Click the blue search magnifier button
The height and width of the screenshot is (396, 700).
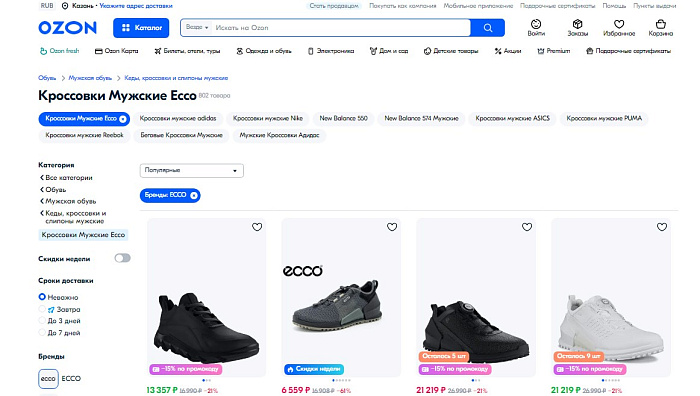point(488,28)
